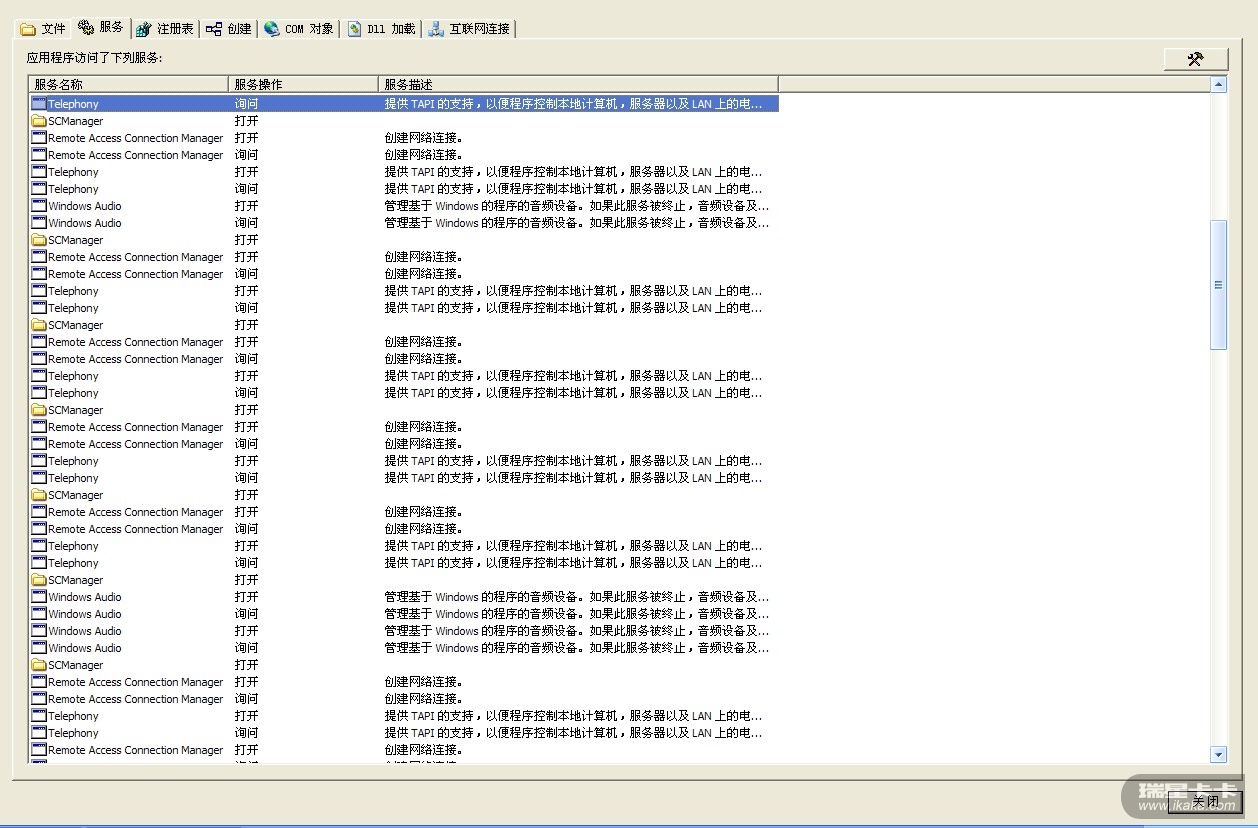Image resolution: width=1258 pixels, height=828 pixels.
Task: Switch to the 文件 tab
Action: pos(43,29)
